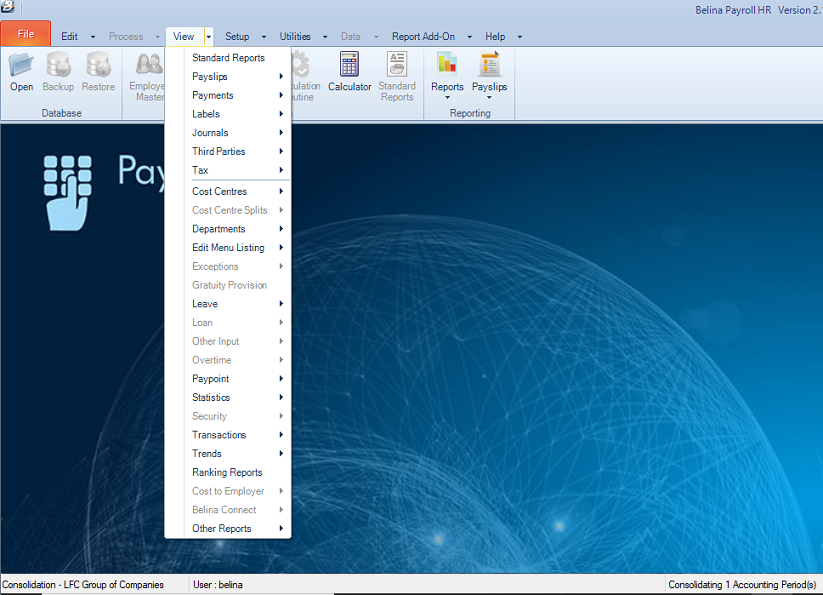Select Labels in the View menu
This screenshot has height=595, width=823.
228,114
